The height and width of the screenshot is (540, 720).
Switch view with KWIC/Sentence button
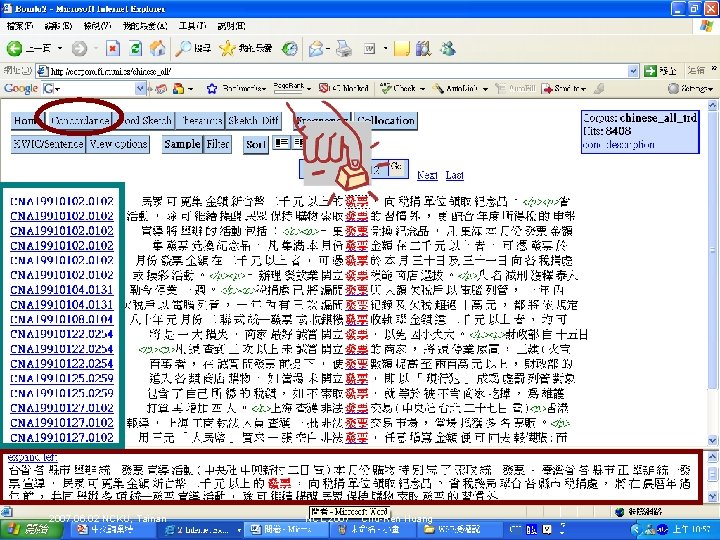48,144
